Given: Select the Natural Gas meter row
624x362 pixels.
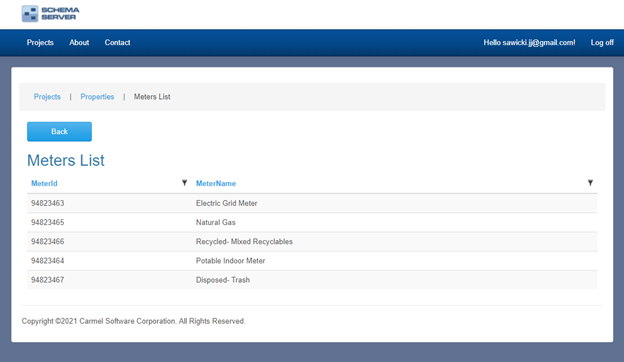Looking at the screenshot, I should [x=312, y=222].
